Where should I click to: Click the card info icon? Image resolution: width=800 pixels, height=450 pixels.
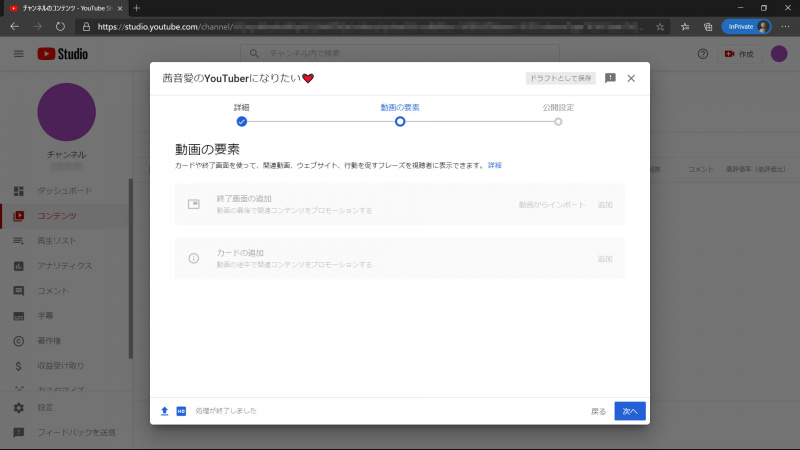point(194,258)
